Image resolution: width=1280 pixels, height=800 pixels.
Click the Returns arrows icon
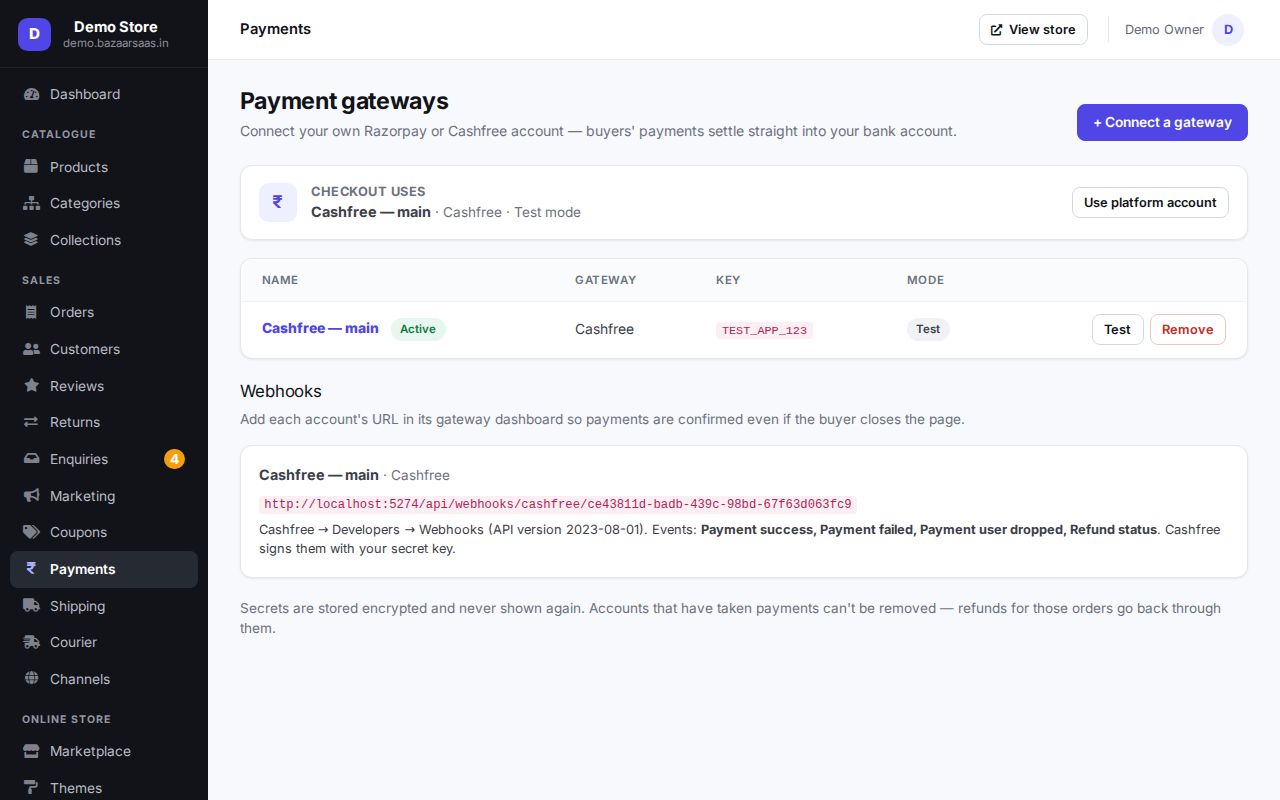[x=31, y=422]
